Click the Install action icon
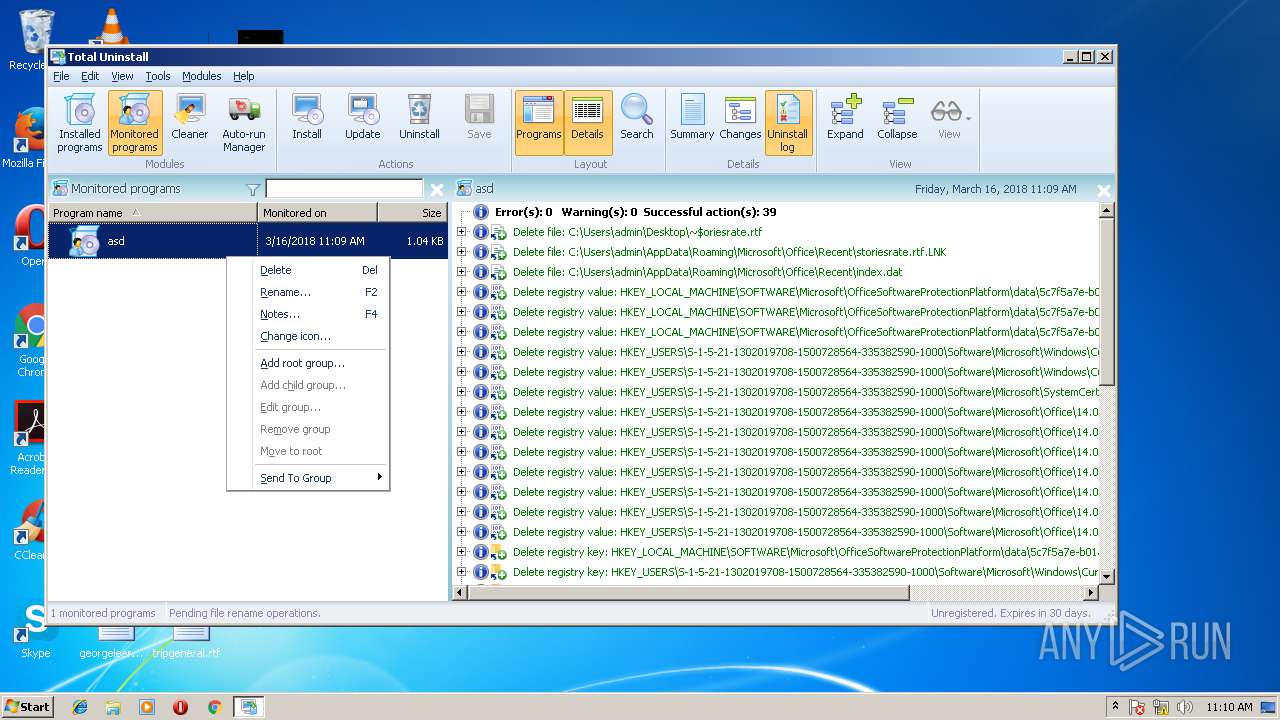Viewport: 1280px width, 720px height. 307,117
